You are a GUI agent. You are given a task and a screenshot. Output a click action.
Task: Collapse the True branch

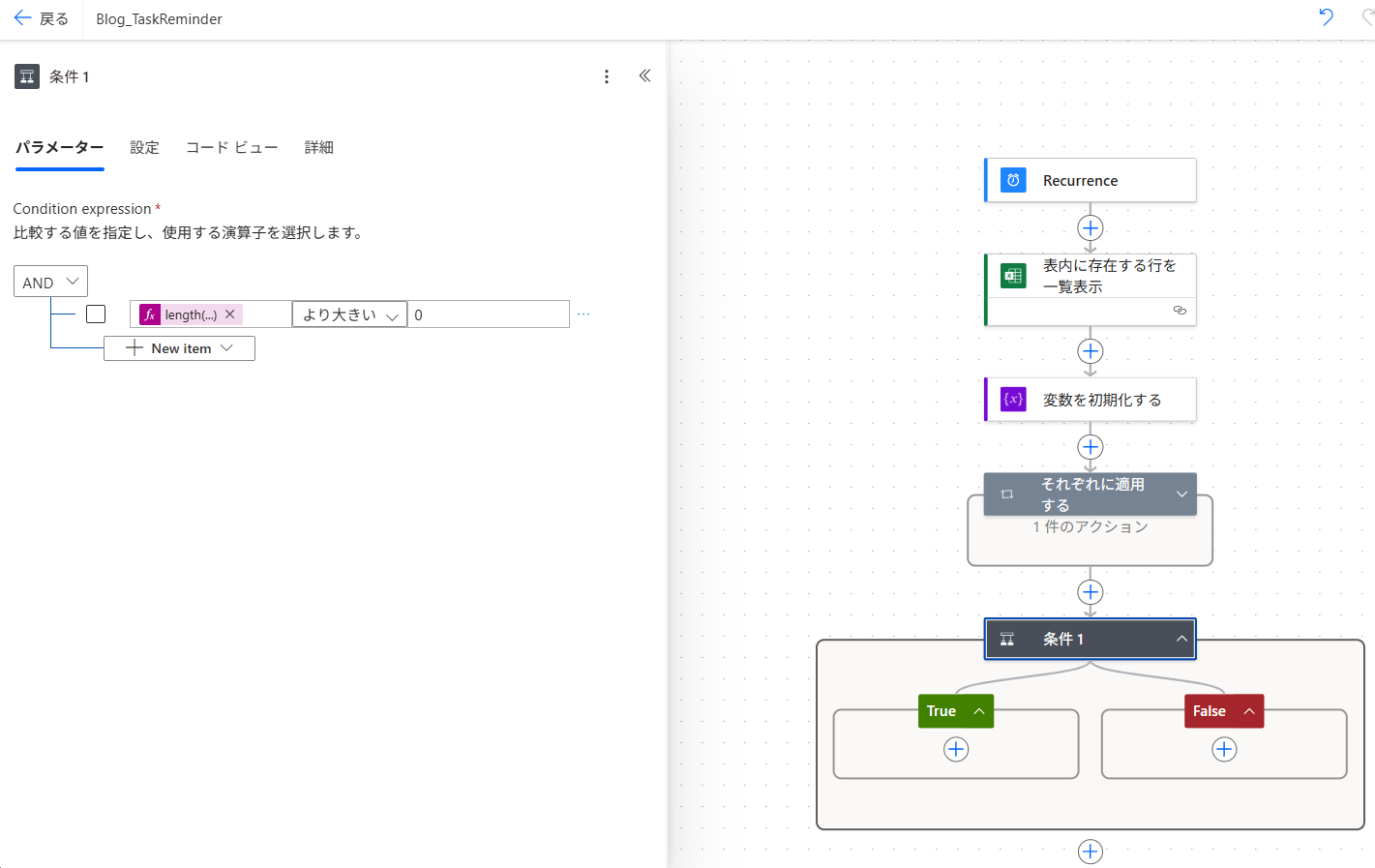pyautogui.click(x=979, y=711)
